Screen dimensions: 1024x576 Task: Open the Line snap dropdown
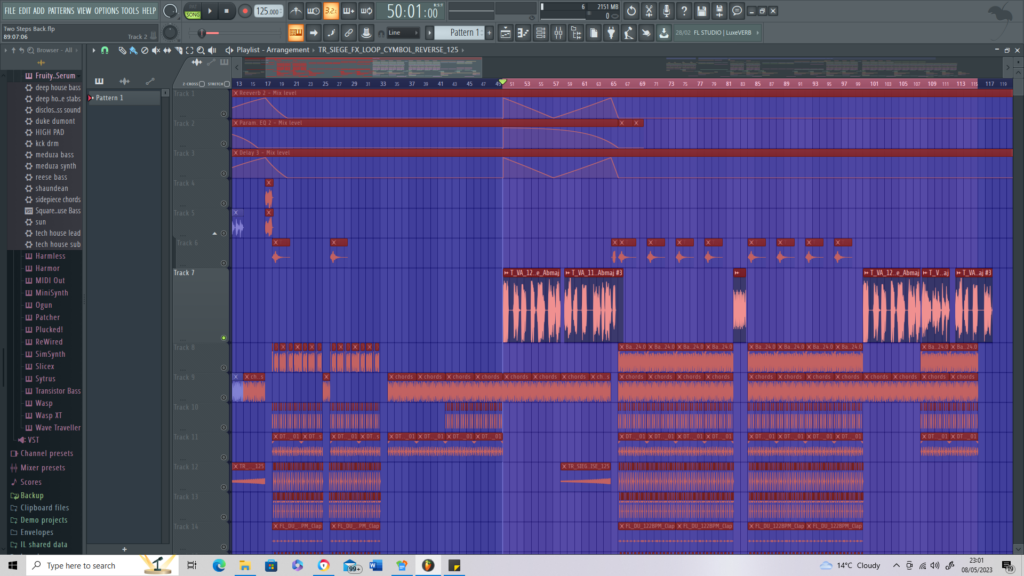pos(402,33)
